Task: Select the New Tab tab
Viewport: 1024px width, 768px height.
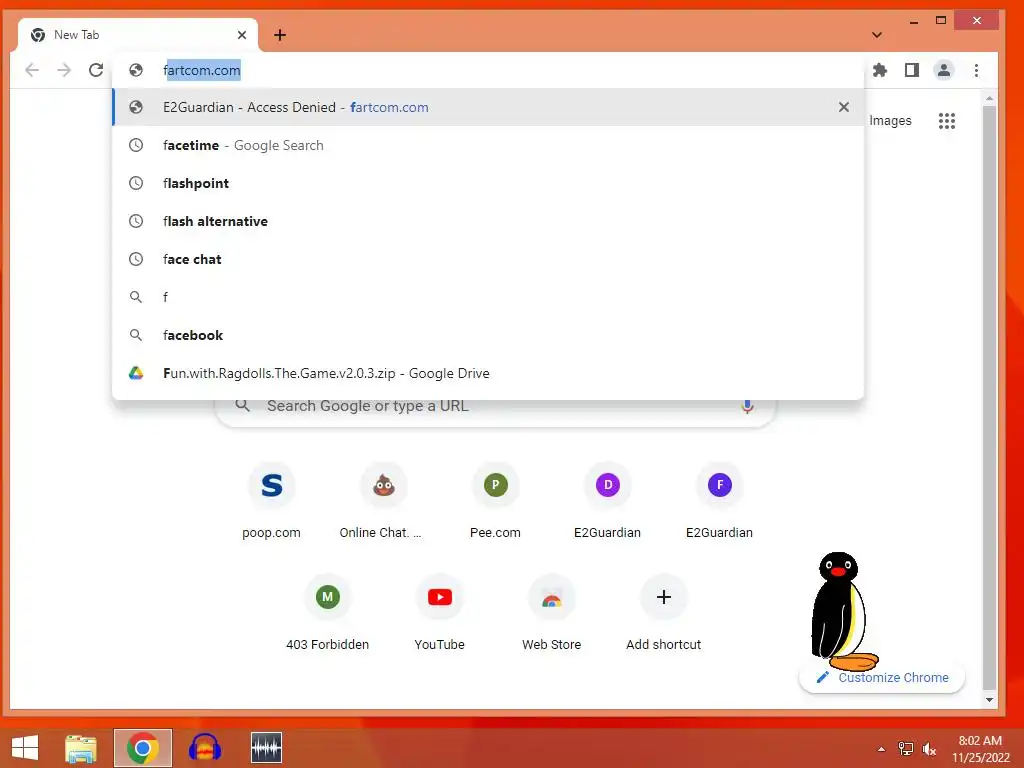Action: click(138, 35)
